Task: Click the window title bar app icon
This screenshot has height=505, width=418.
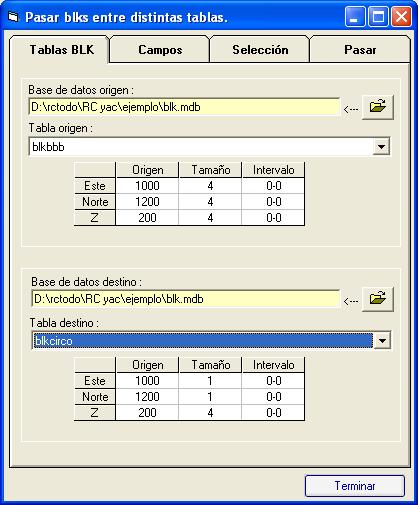Action: [13, 17]
